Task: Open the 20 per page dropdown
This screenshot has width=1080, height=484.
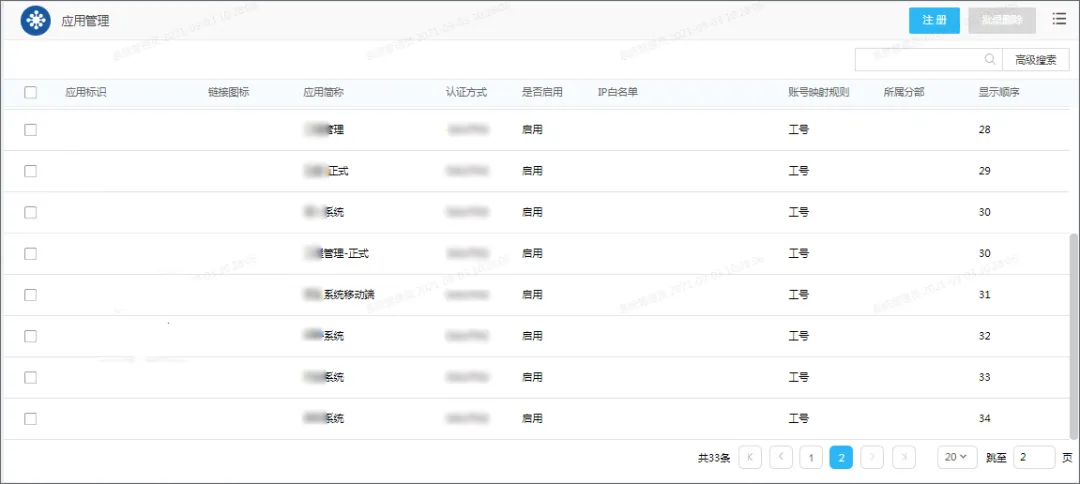Action: click(x=957, y=457)
